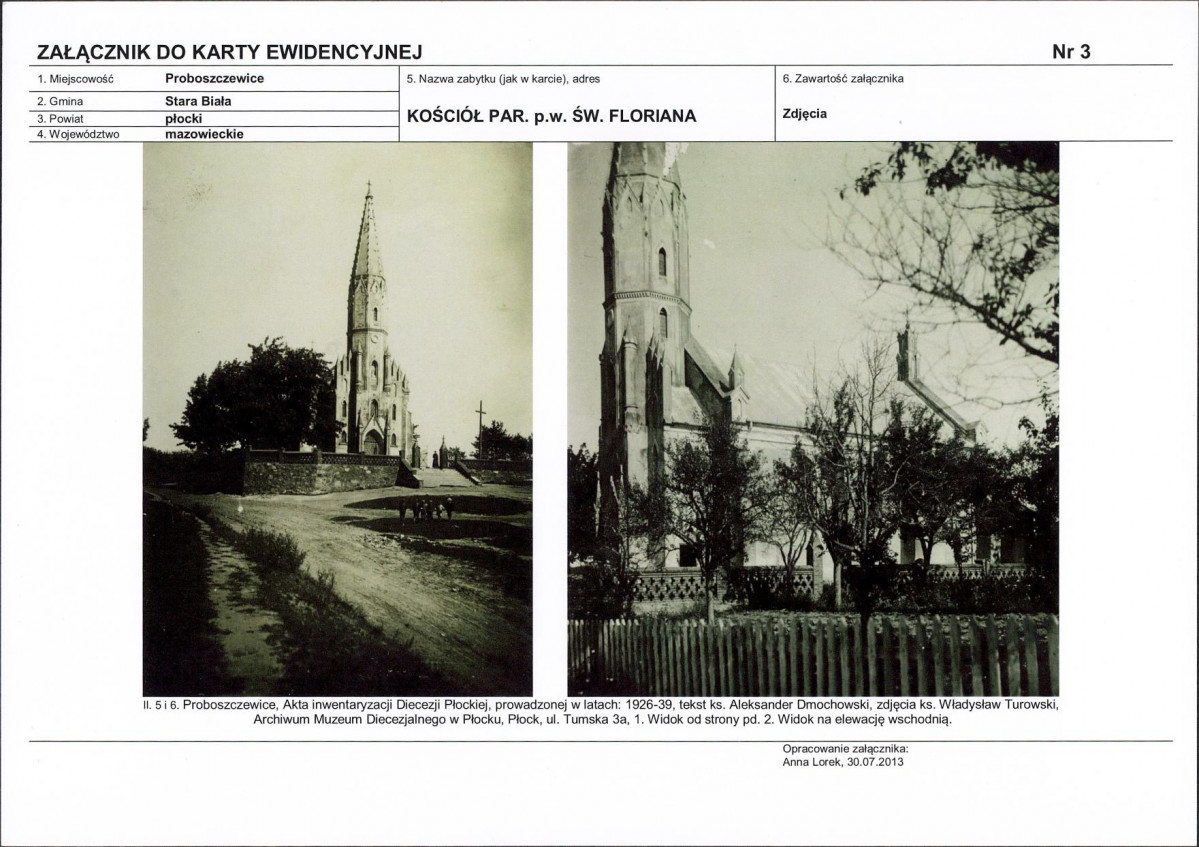
Task: Click the 5. Nazwa zabytku field label
Action: point(503,79)
